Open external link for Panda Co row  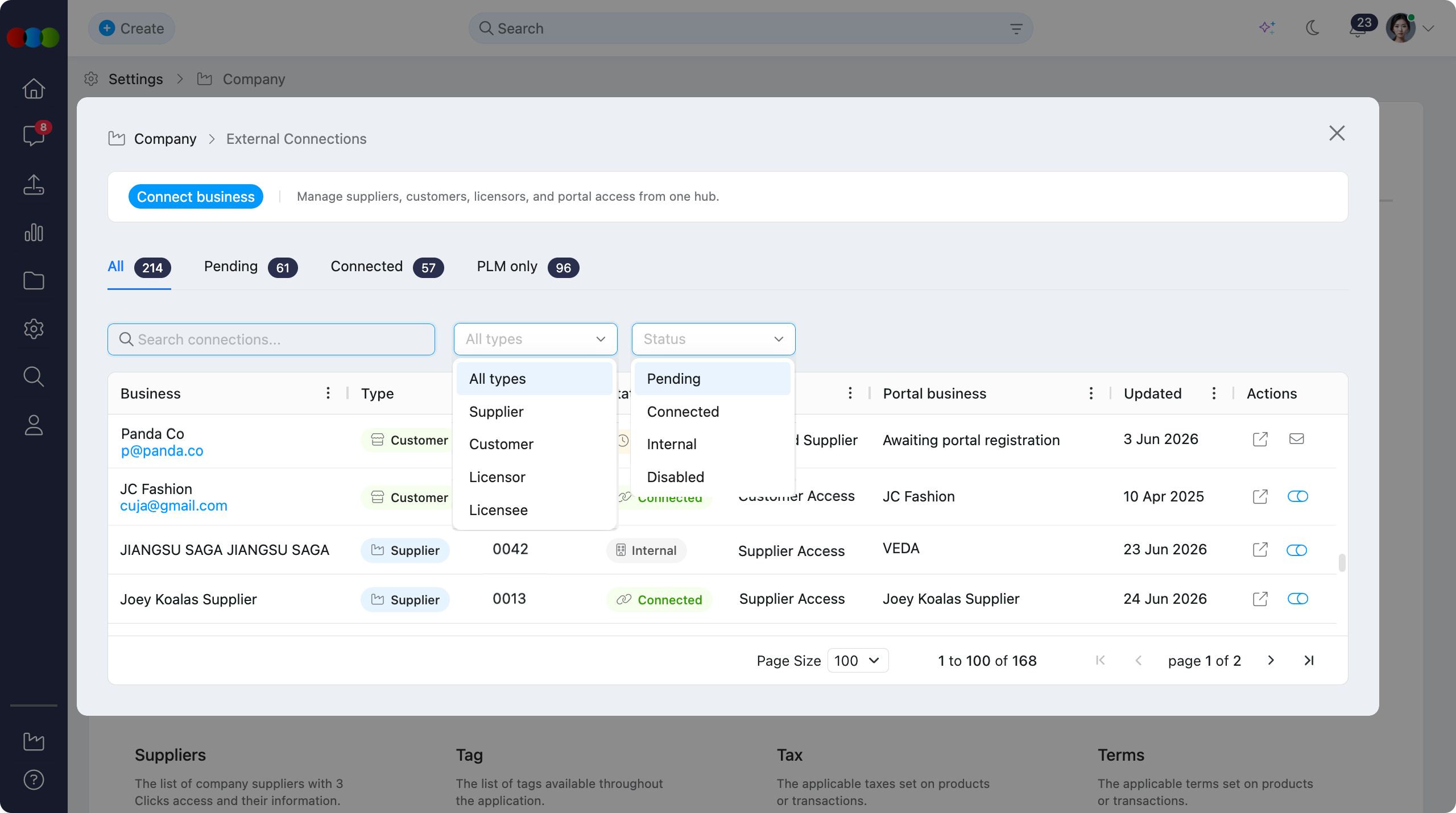1260,439
